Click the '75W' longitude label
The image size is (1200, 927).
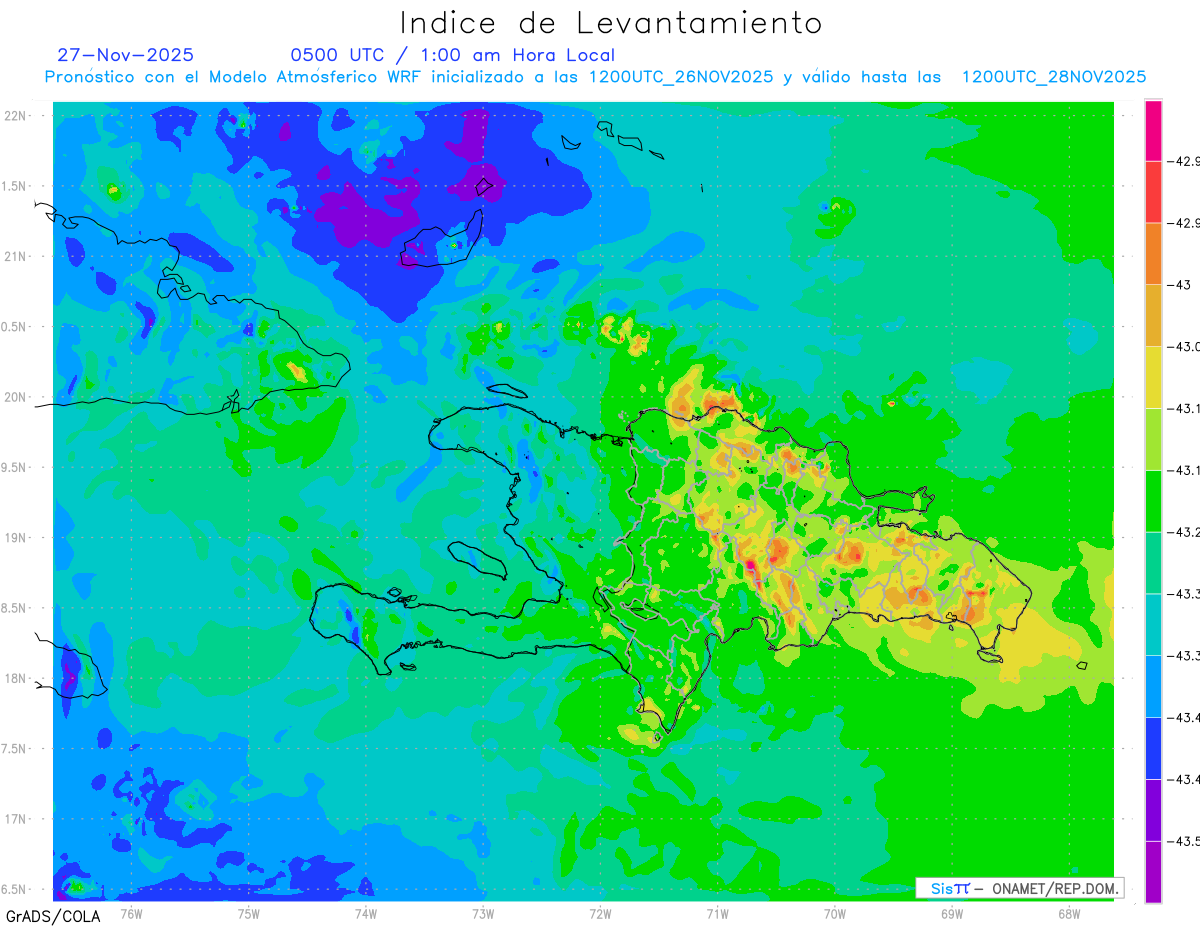click(248, 913)
